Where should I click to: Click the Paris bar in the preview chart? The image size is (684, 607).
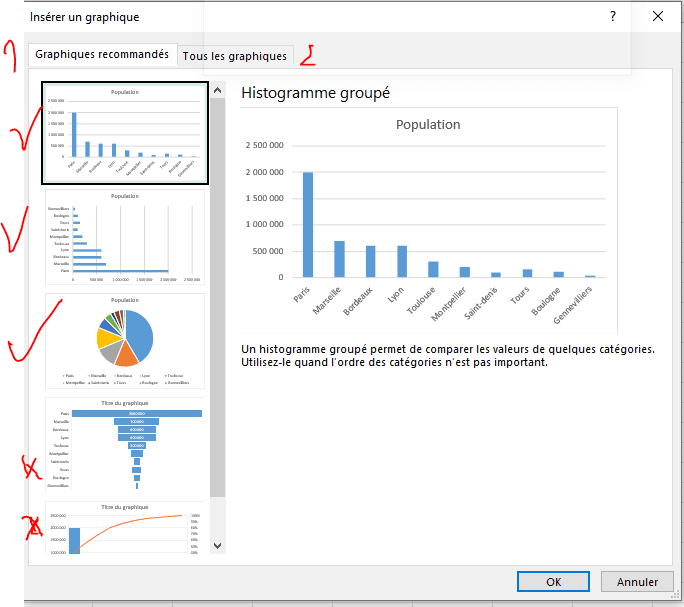pyautogui.click(x=308, y=224)
